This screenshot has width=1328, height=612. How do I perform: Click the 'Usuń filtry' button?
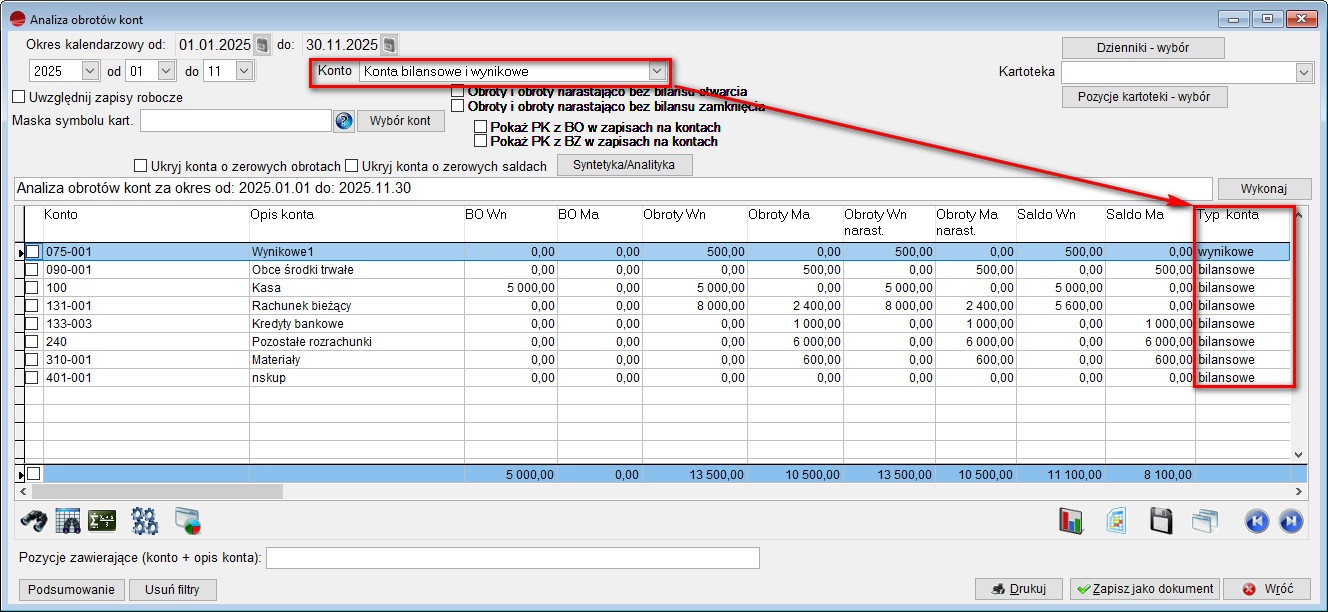172,590
